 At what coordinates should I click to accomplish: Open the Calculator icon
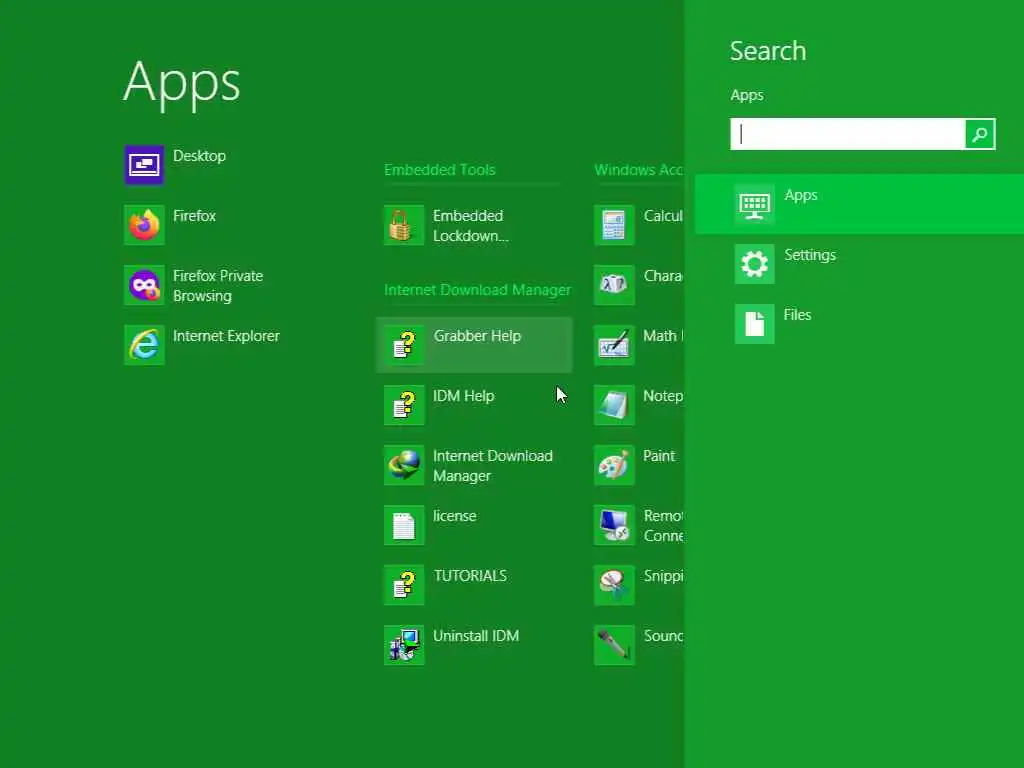pyautogui.click(x=614, y=225)
